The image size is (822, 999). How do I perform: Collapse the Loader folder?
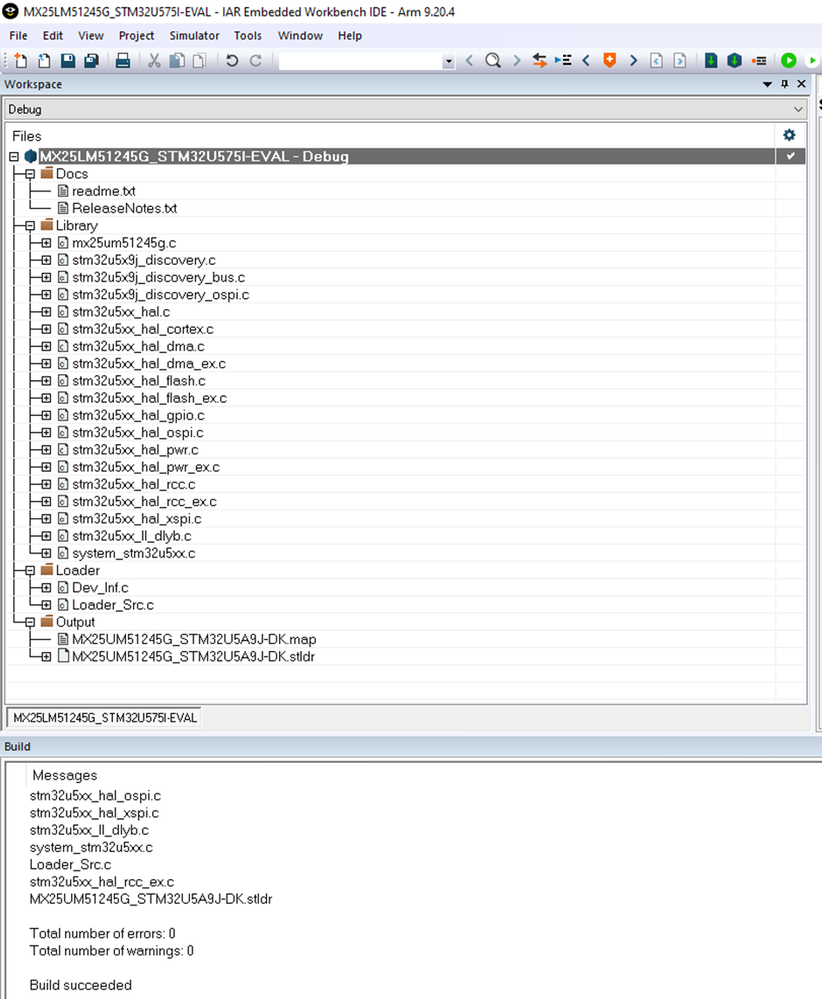pyautogui.click(x=30, y=570)
